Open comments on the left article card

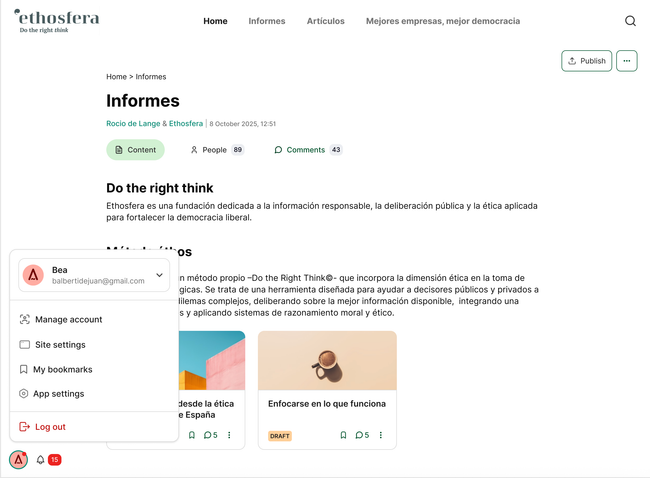tap(210, 436)
